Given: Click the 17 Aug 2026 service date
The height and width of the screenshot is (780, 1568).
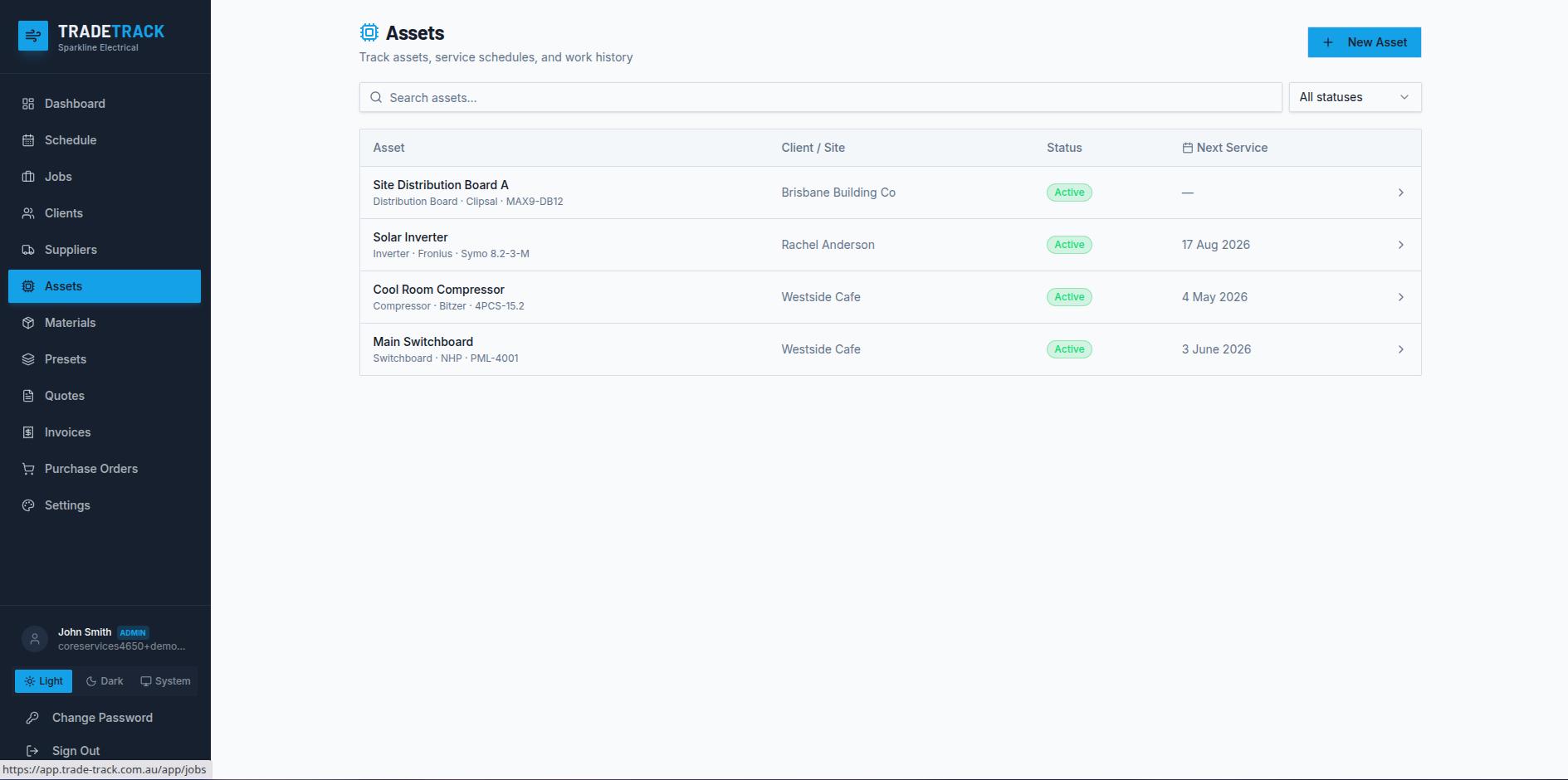Looking at the screenshot, I should point(1215,245).
